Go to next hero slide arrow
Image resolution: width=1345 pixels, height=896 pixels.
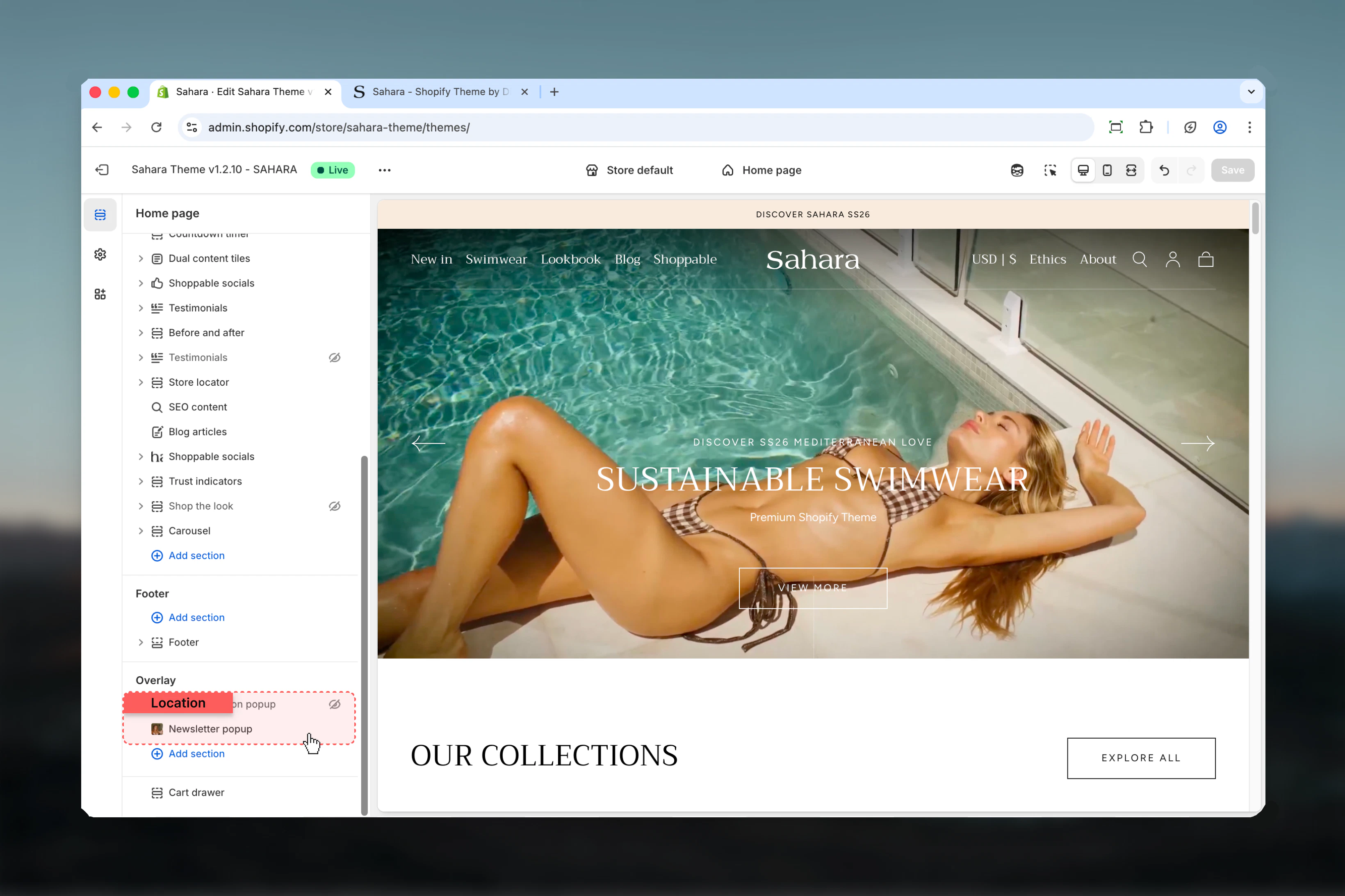point(1198,443)
